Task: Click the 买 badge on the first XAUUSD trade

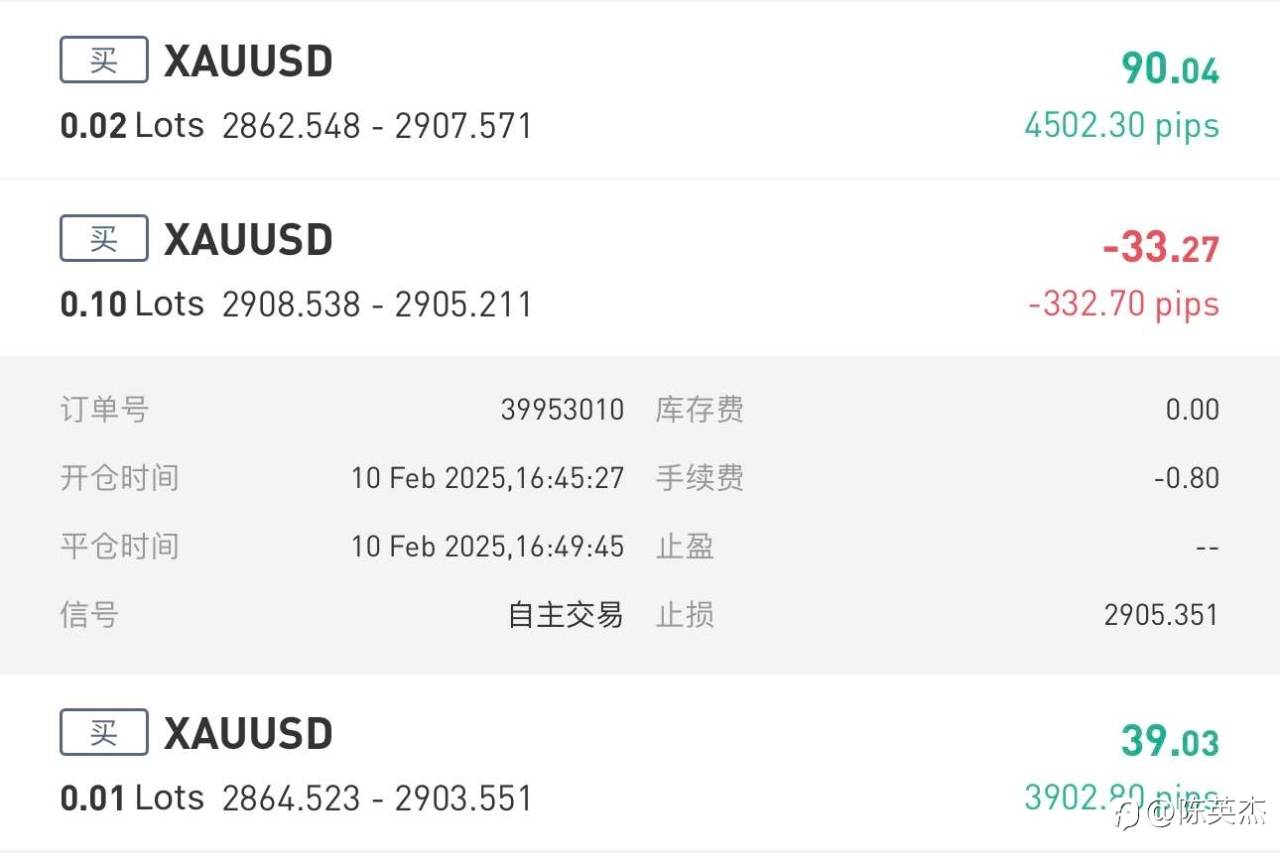Action: 104,60
